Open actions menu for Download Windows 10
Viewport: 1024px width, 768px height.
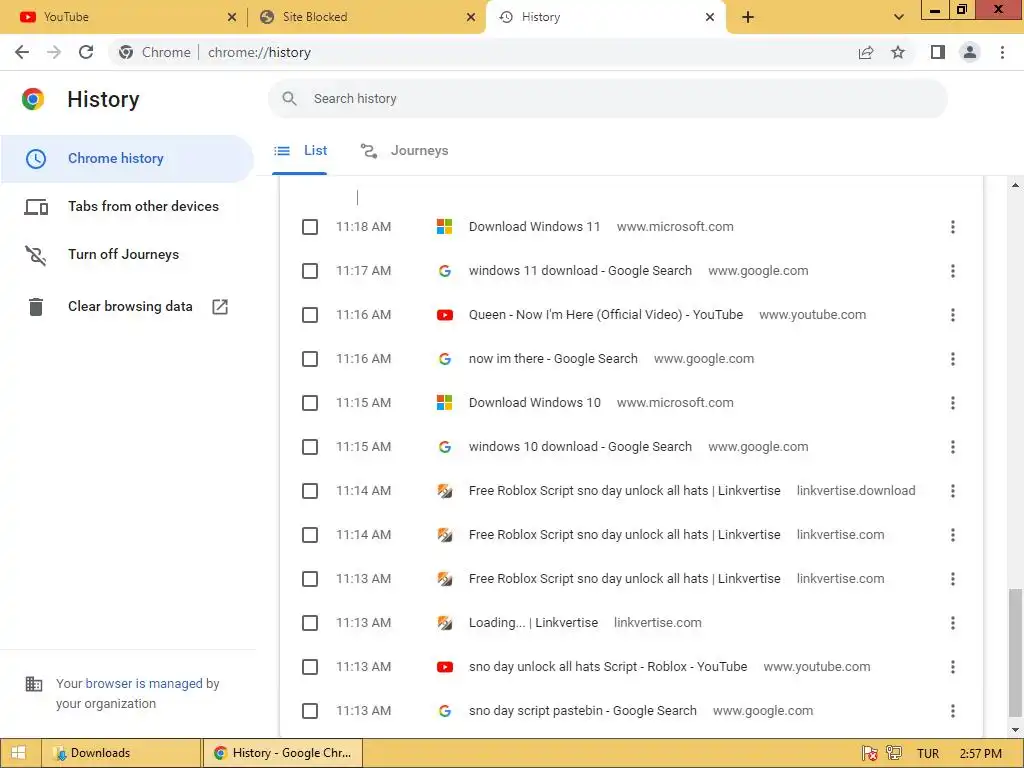tap(953, 403)
